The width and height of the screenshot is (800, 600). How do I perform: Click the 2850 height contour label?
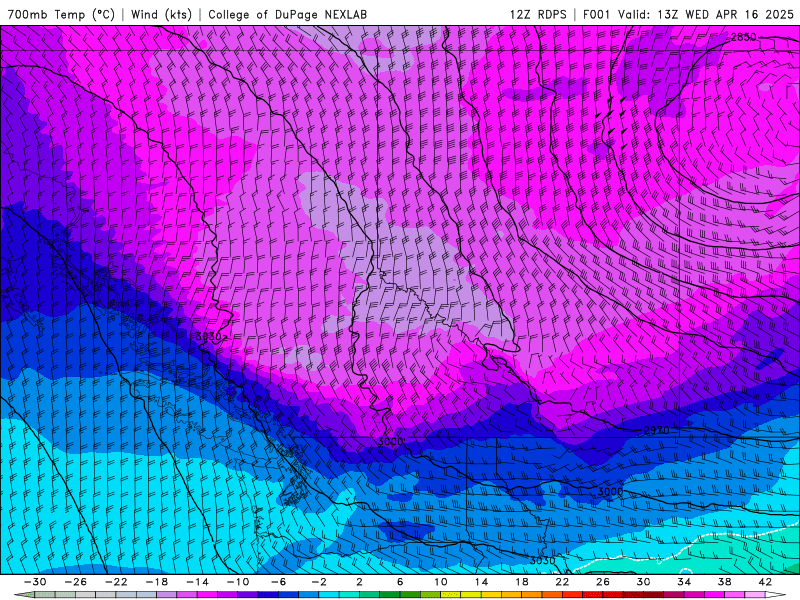(x=743, y=37)
